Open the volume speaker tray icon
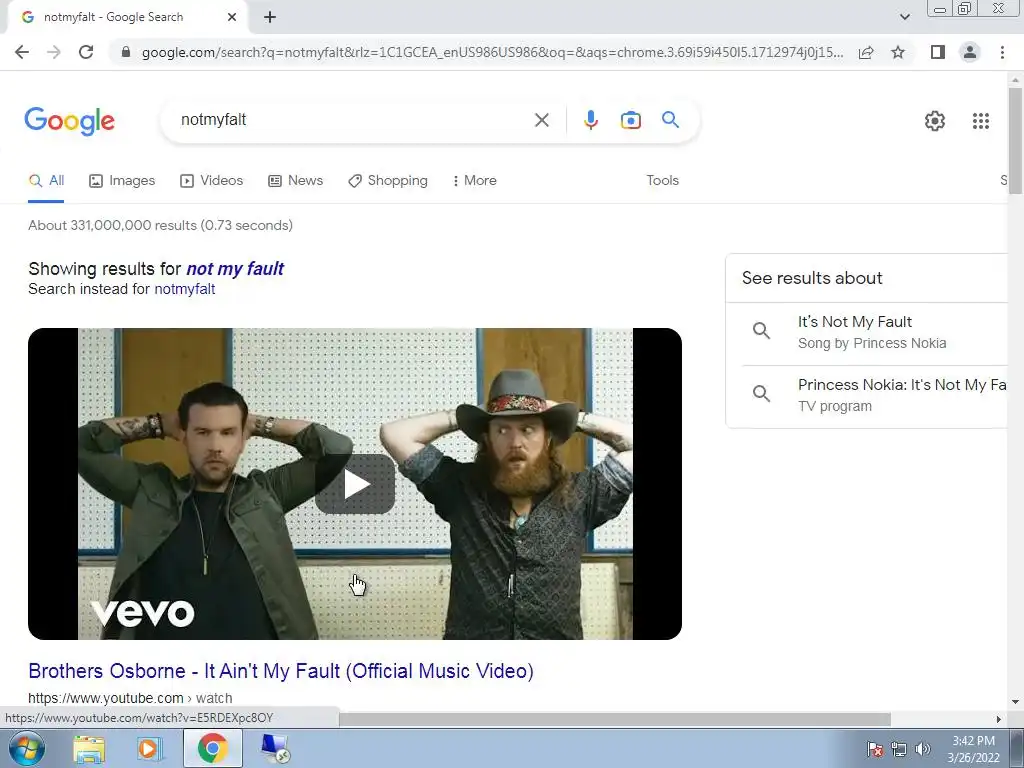The image size is (1024, 768). coord(923,749)
